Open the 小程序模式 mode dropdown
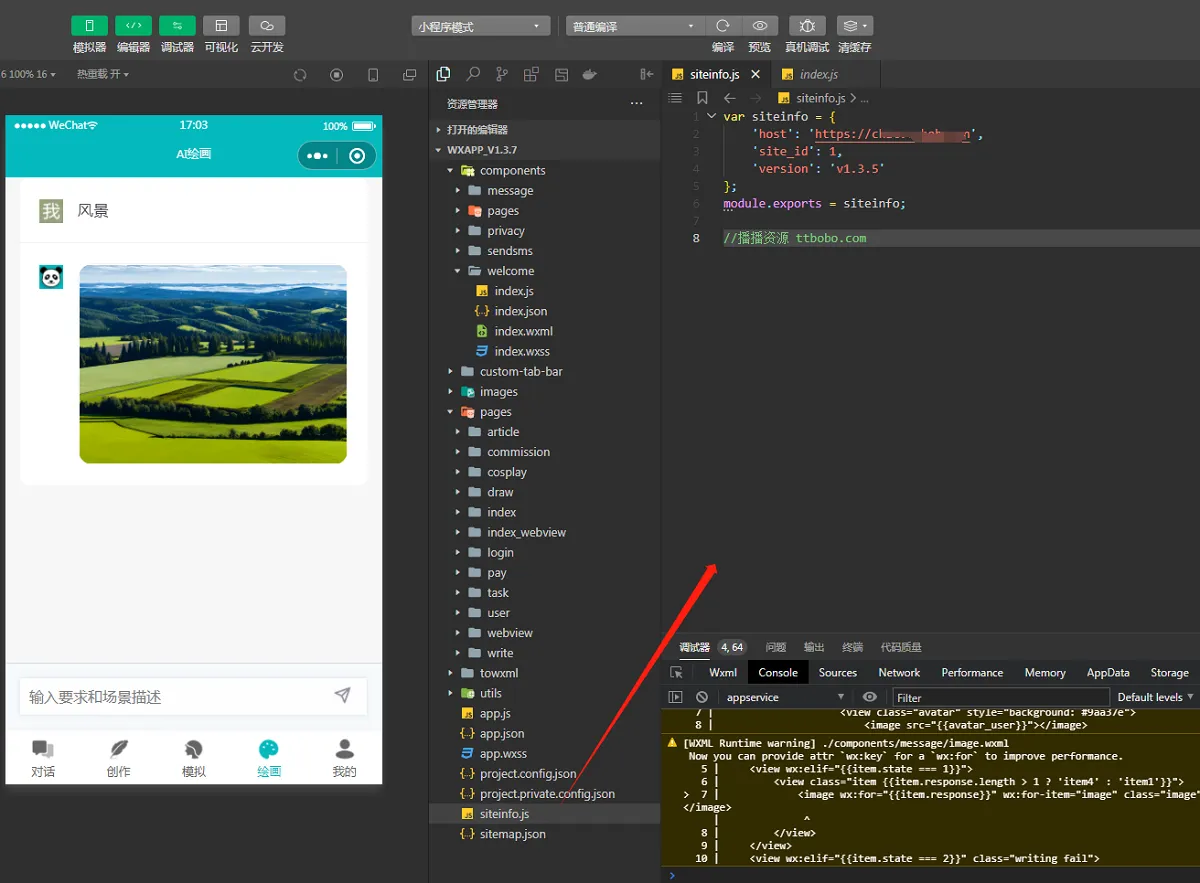1200x883 pixels. point(481,27)
